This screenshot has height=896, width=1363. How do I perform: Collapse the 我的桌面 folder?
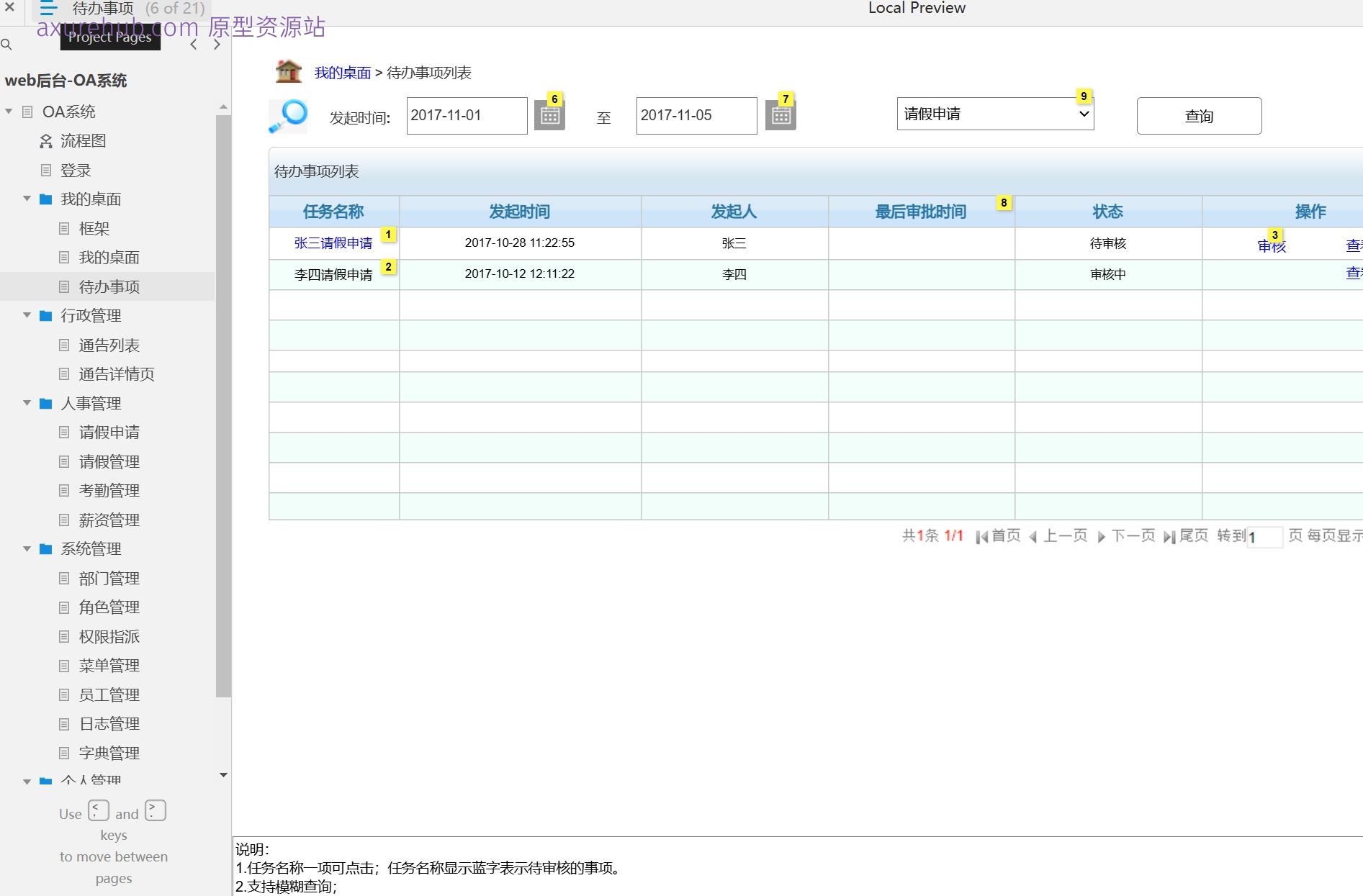click(x=27, y=199)
